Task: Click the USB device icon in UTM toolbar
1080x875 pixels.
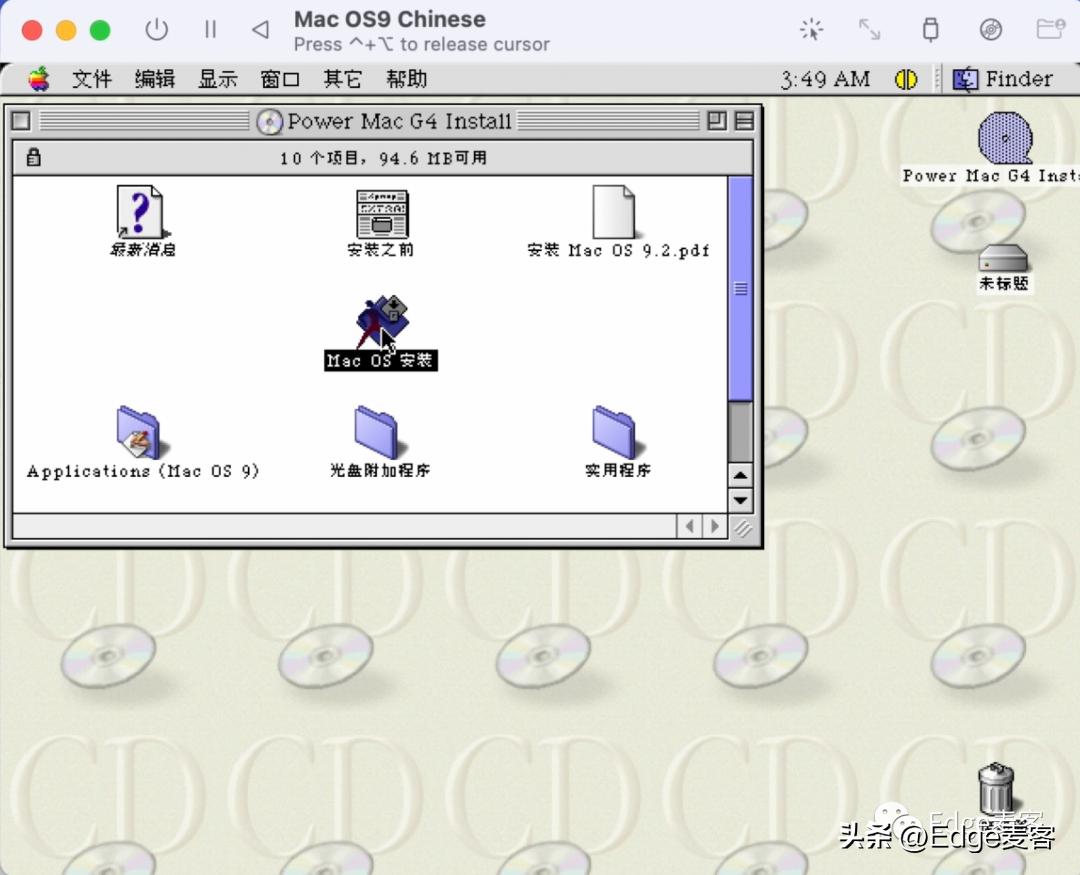Action: click(x=930, y=29)
